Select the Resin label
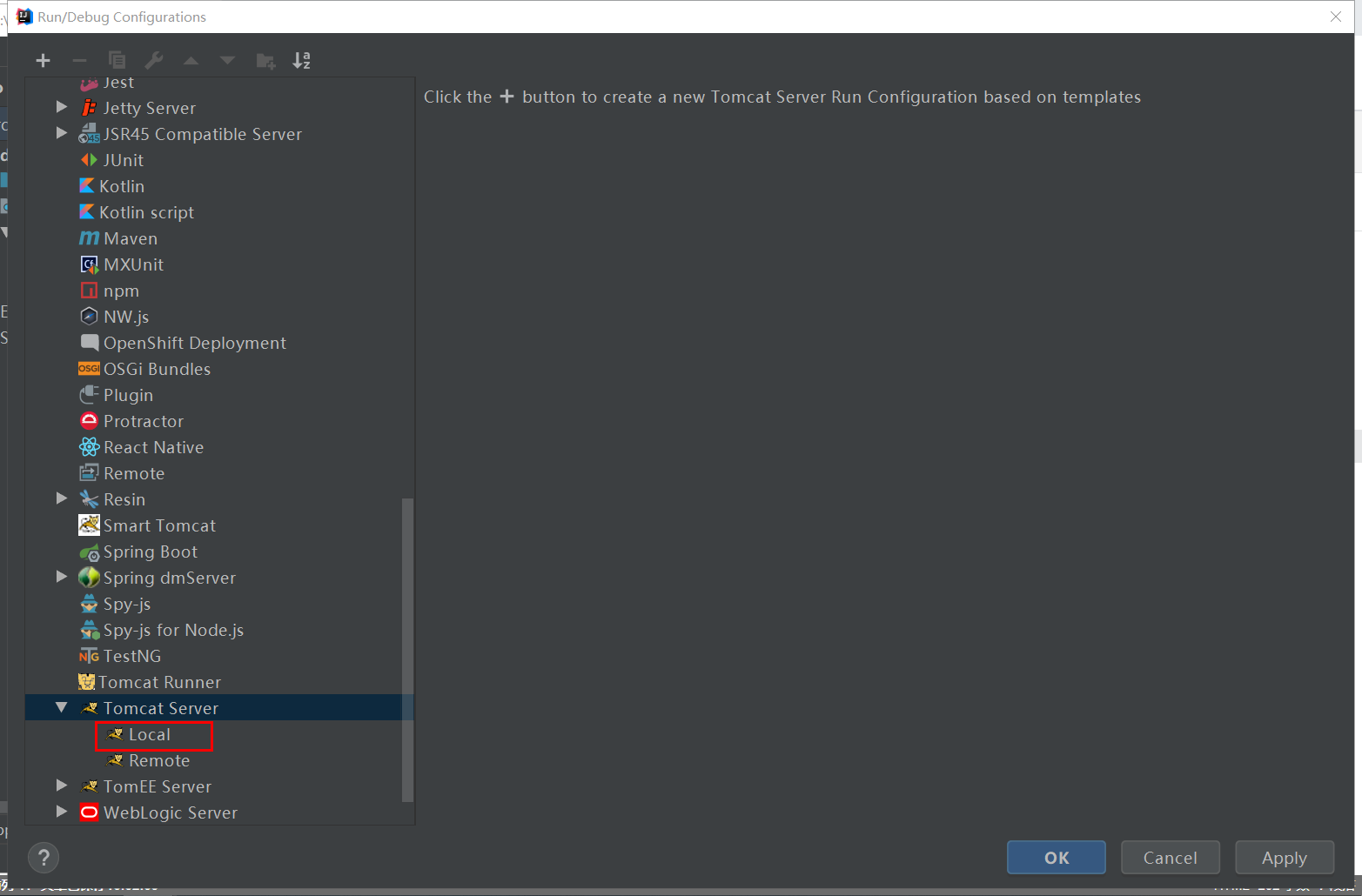The width and height of the screenshot is (1362, 896). click(124, 499)
